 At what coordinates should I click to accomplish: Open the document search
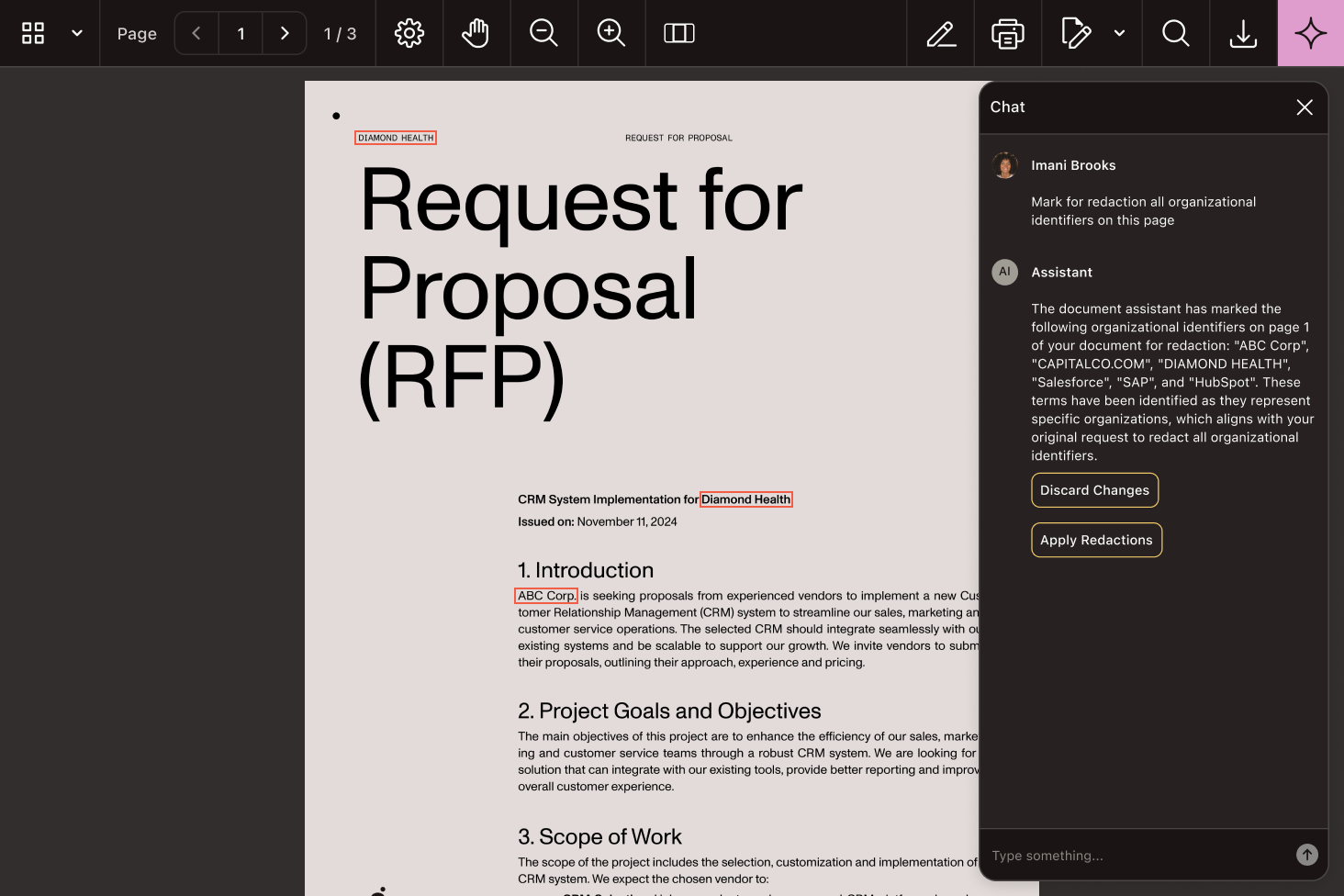pos(1176,33)
